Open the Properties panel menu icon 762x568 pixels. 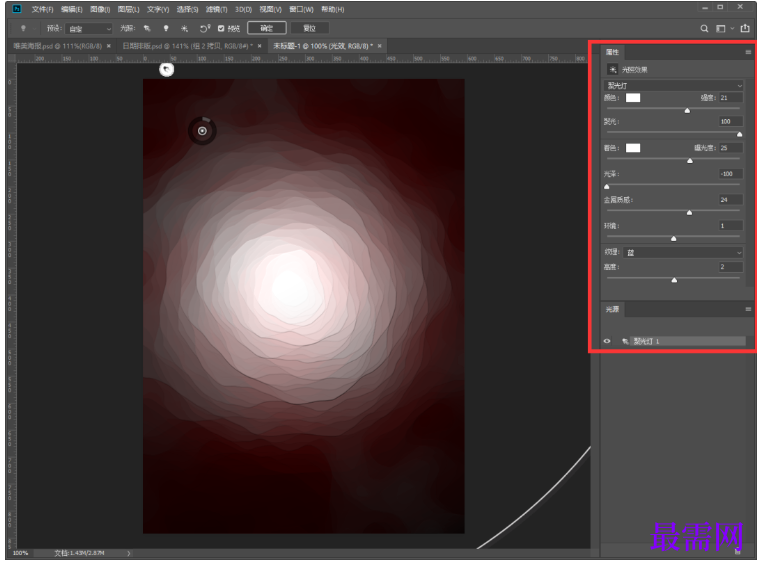pos(747,52)
